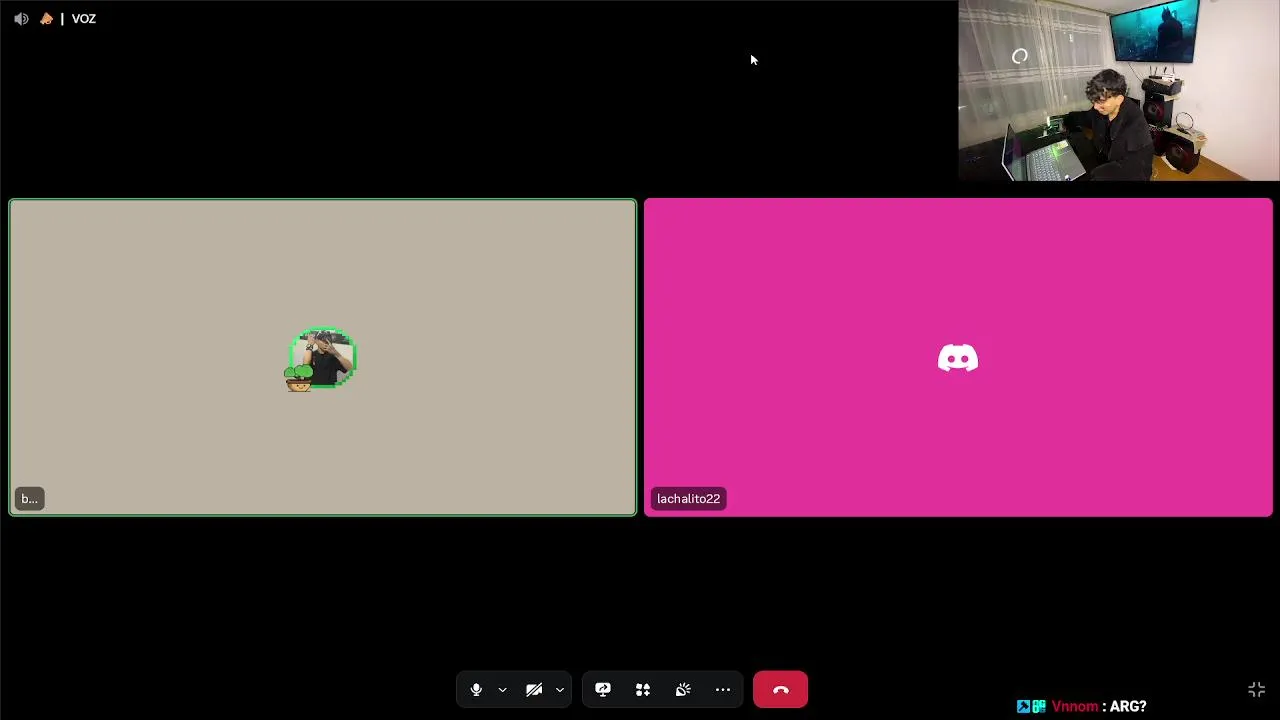
Task: Turn on the camera
Action: (x=534, y=690)
